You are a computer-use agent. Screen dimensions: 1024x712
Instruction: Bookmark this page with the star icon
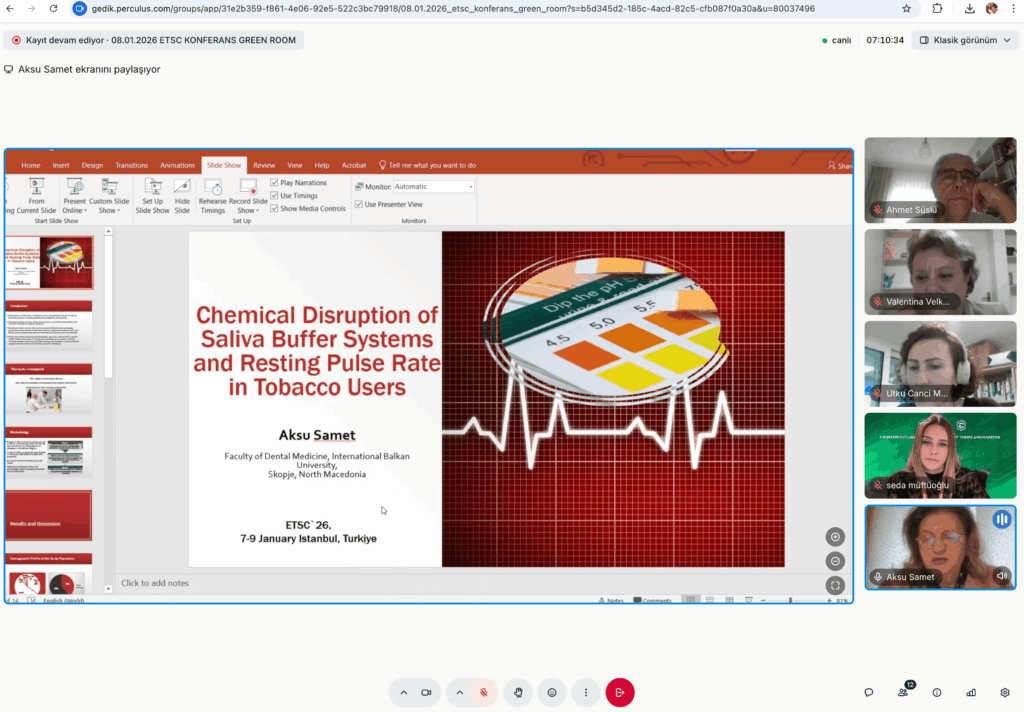point(906,8)
